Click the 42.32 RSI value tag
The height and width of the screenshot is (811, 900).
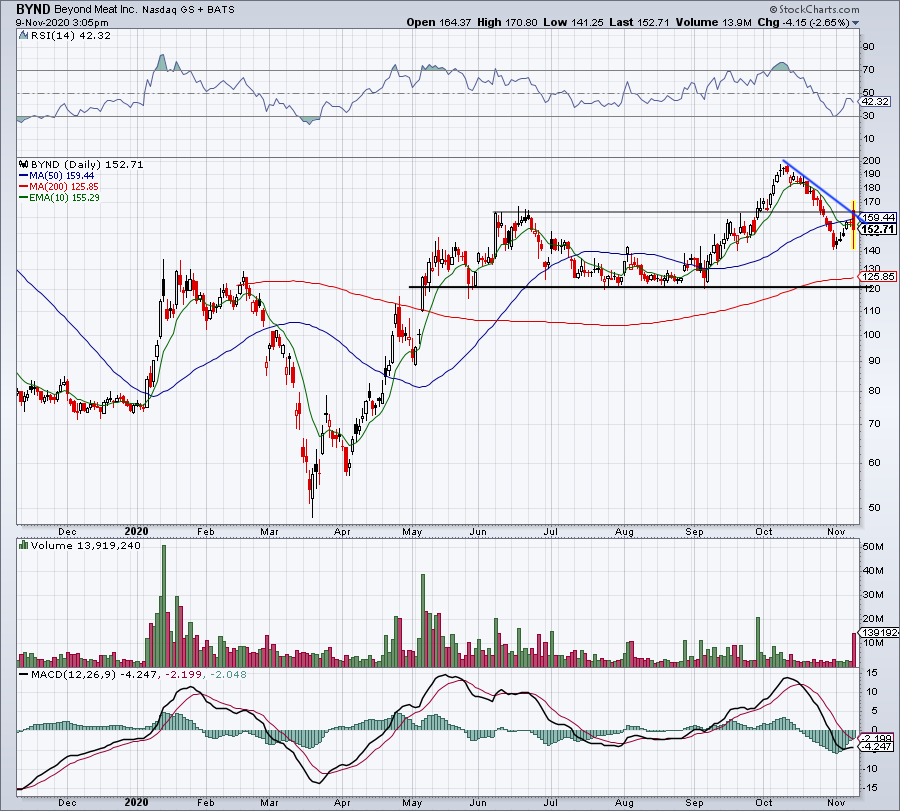[x=876, y=101]
